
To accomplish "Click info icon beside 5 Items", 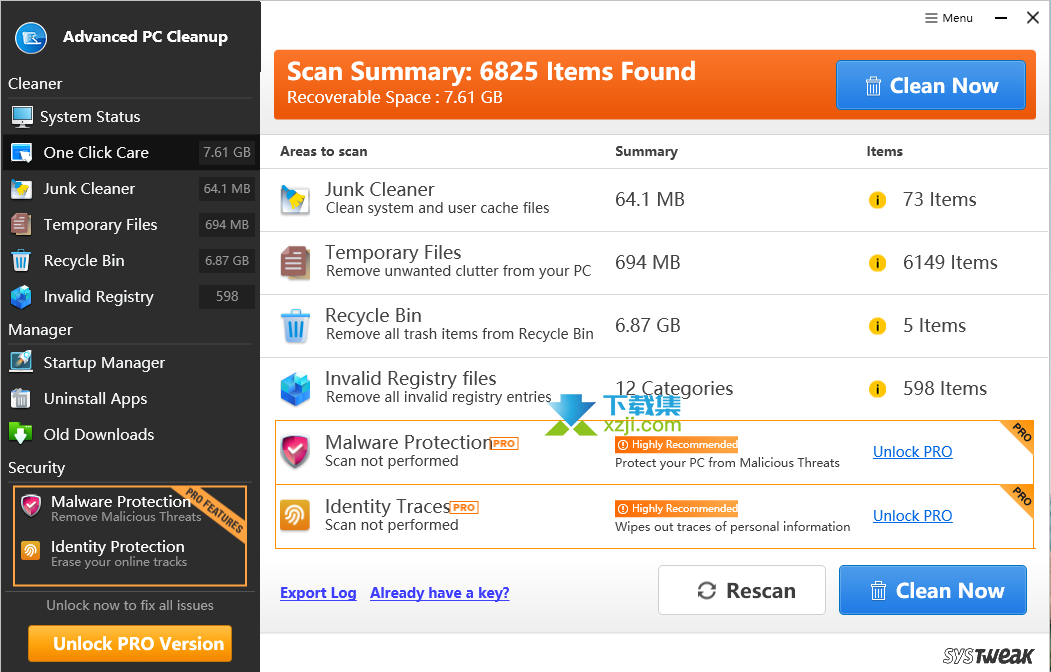I will pyautogui.click(x=877, y=326).
